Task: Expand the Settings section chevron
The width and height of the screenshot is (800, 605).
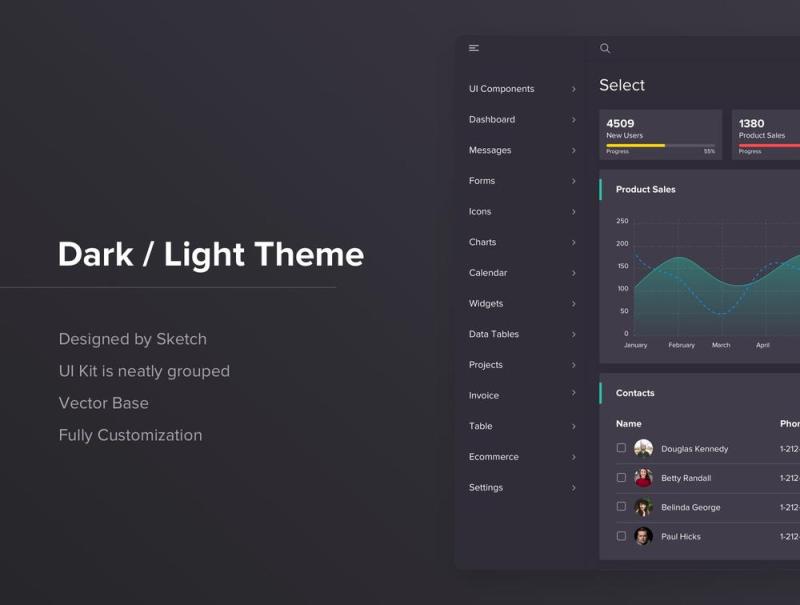Action: pos(573,488)
